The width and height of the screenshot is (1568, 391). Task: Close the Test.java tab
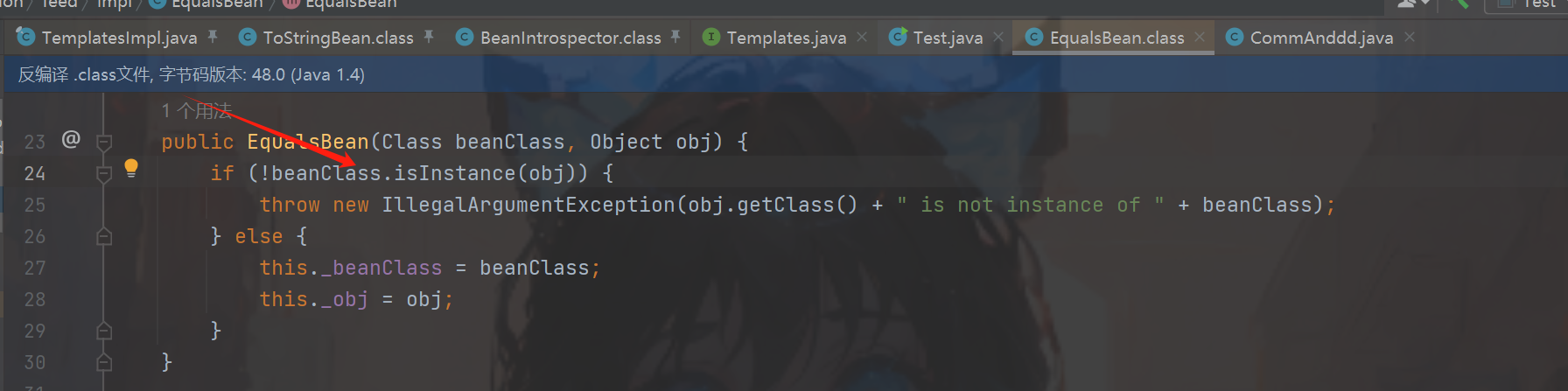[998, 37]
